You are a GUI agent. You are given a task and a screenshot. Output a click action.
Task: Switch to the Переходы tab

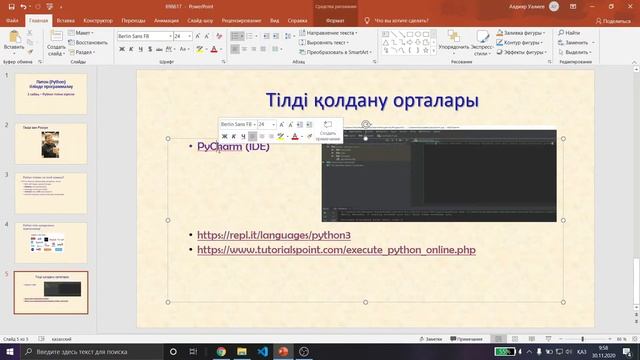click(133, 20)
